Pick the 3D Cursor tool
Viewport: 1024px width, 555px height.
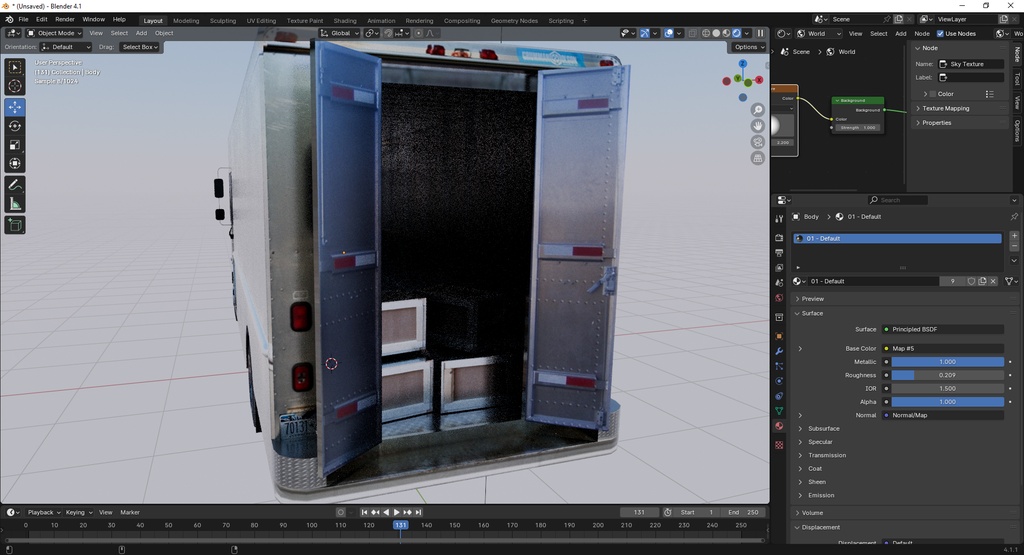click(15, 87)
